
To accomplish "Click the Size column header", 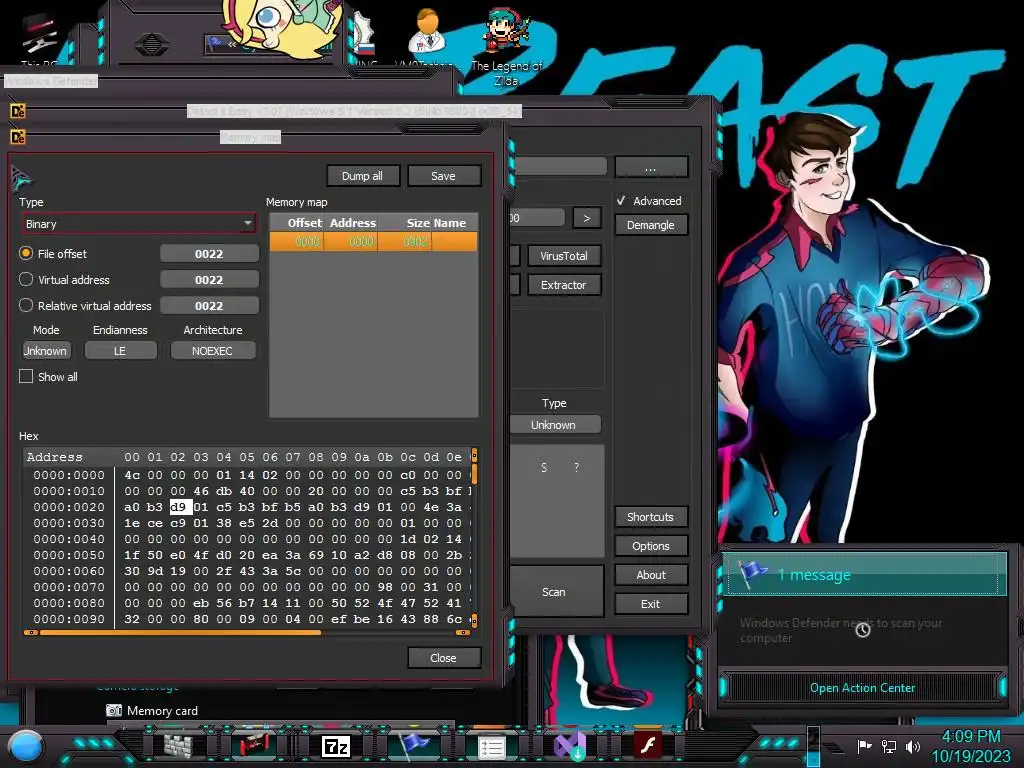I will click(405, 223).
